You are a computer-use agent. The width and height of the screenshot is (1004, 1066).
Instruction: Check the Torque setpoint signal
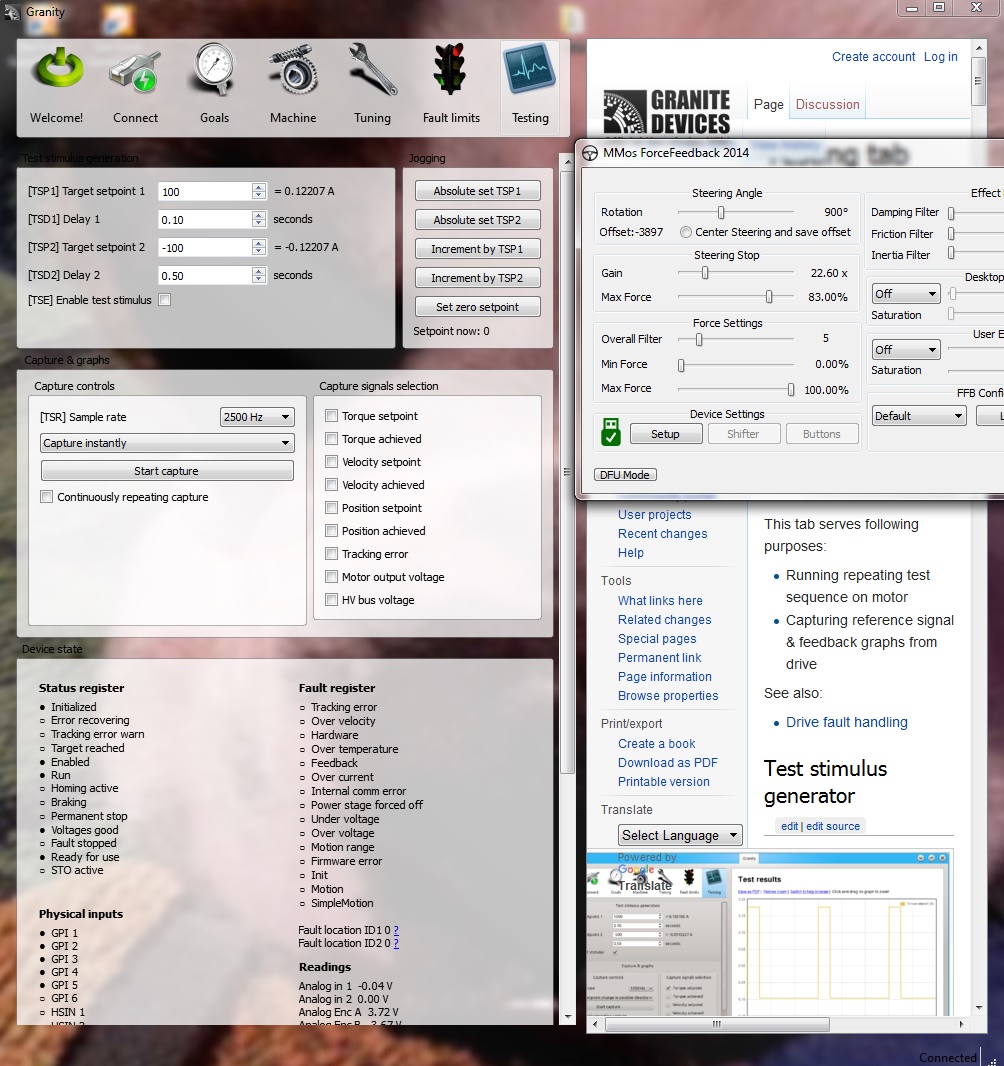(331, 415)
